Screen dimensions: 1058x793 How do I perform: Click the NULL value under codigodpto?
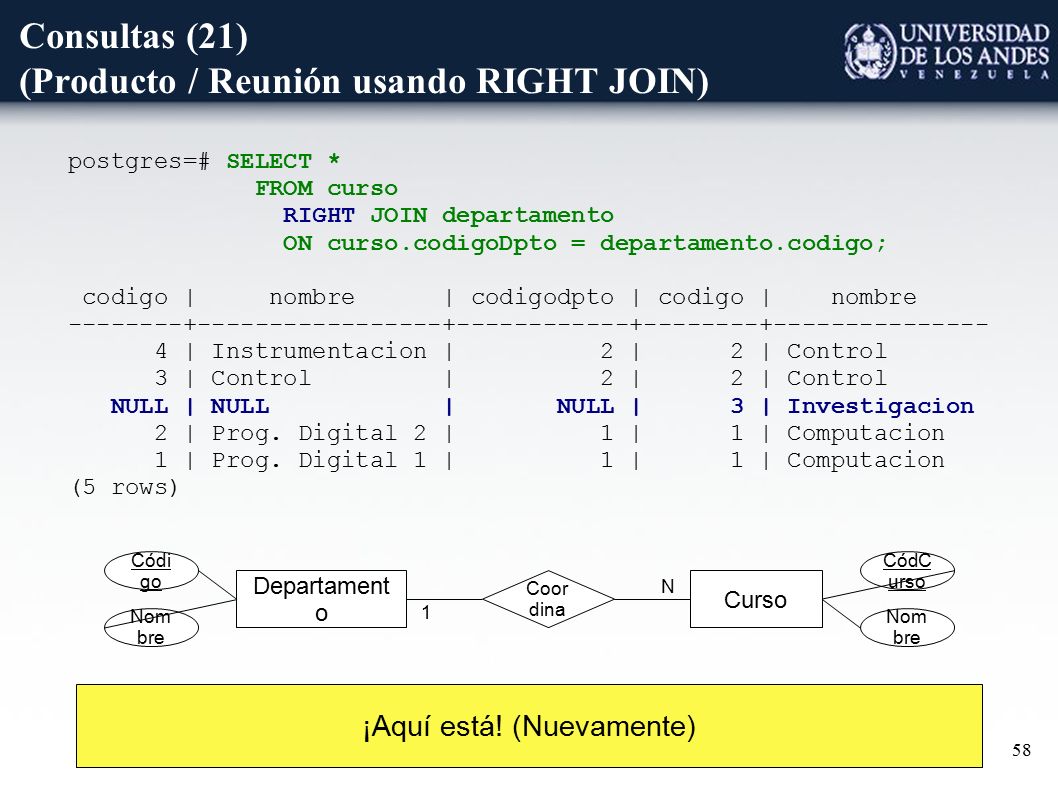coord(585,406)
